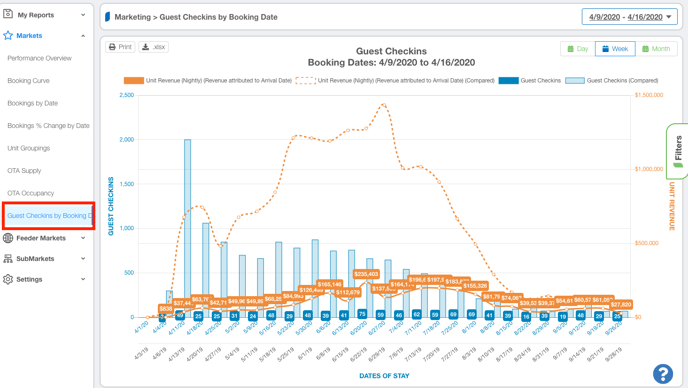
Task: Click the My Reports icon in sidebar
Action: point(8,14)
